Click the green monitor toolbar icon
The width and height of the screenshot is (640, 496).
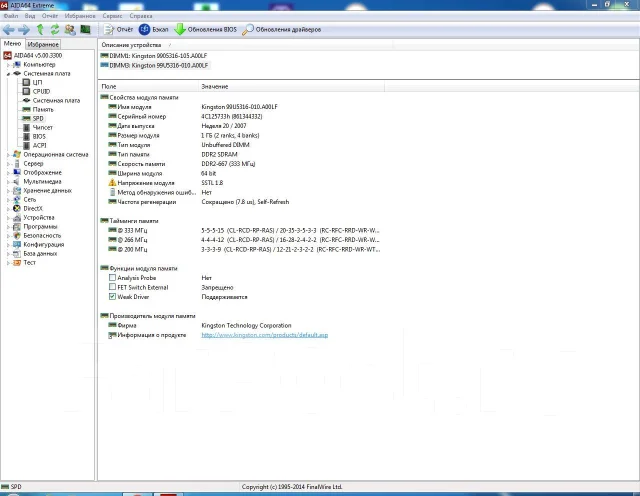click(85, 29)
